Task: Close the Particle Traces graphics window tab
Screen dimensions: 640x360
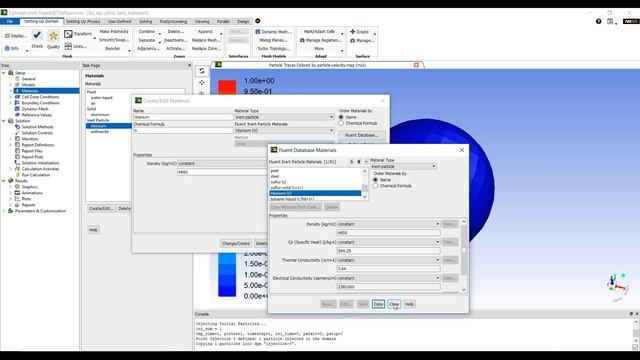Action: tap(416, 65)
